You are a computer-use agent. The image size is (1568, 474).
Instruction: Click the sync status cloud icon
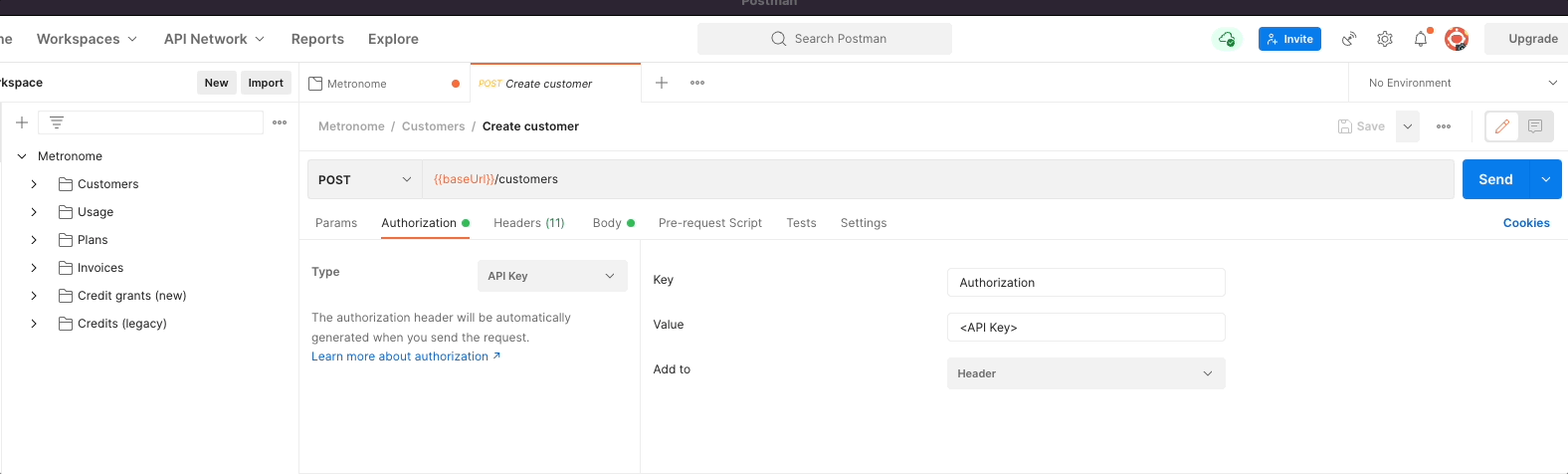(1227, 39)
